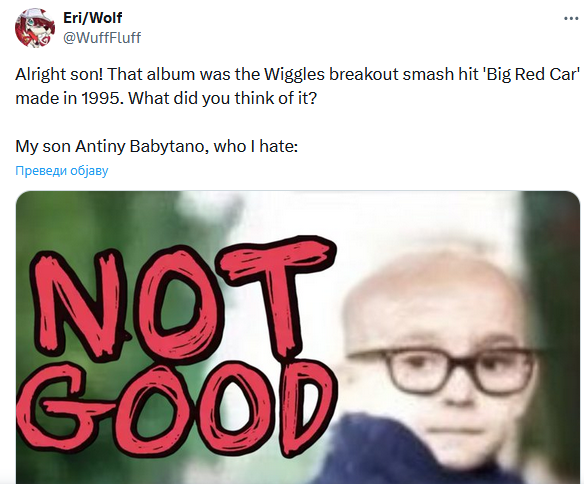Visit the @WuffFluff handle
The height and width of the screenshot is (484, 584).
(102, 38)
